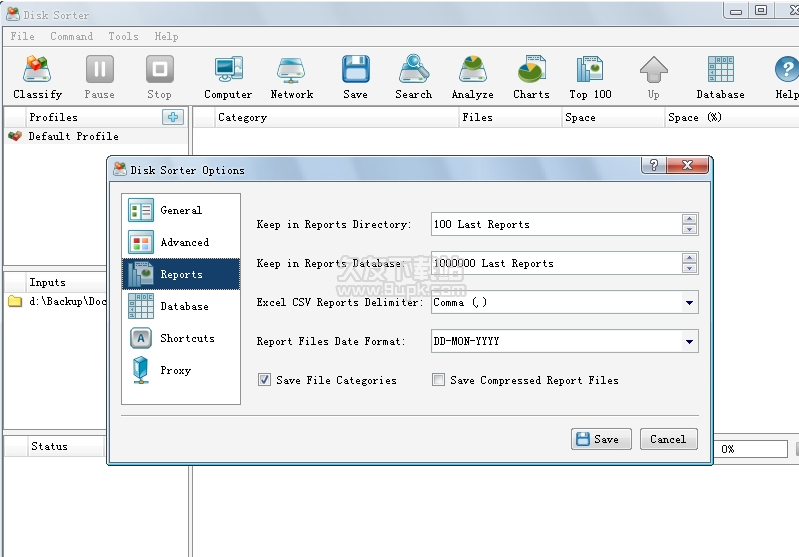799x557 pixels.
Task: Click the 0% progress bar
Action: point(751,449)
